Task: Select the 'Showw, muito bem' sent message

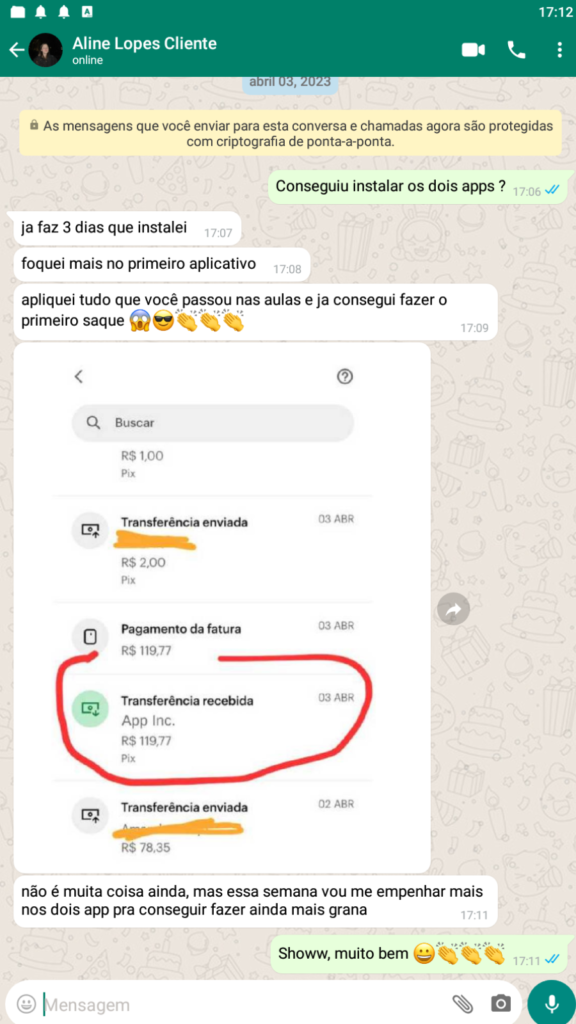Action: pos(421,953)
